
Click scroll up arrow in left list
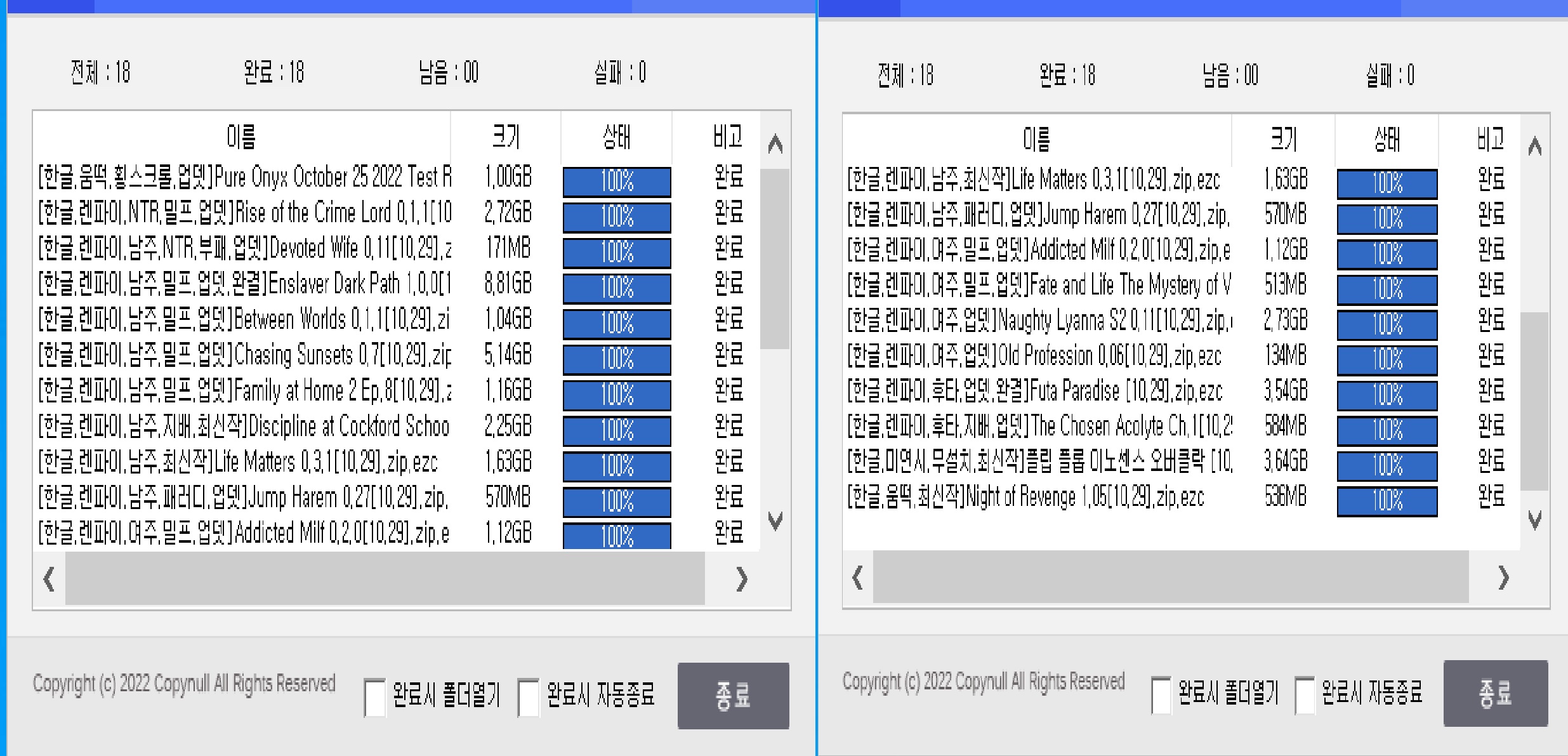(775, 144)
